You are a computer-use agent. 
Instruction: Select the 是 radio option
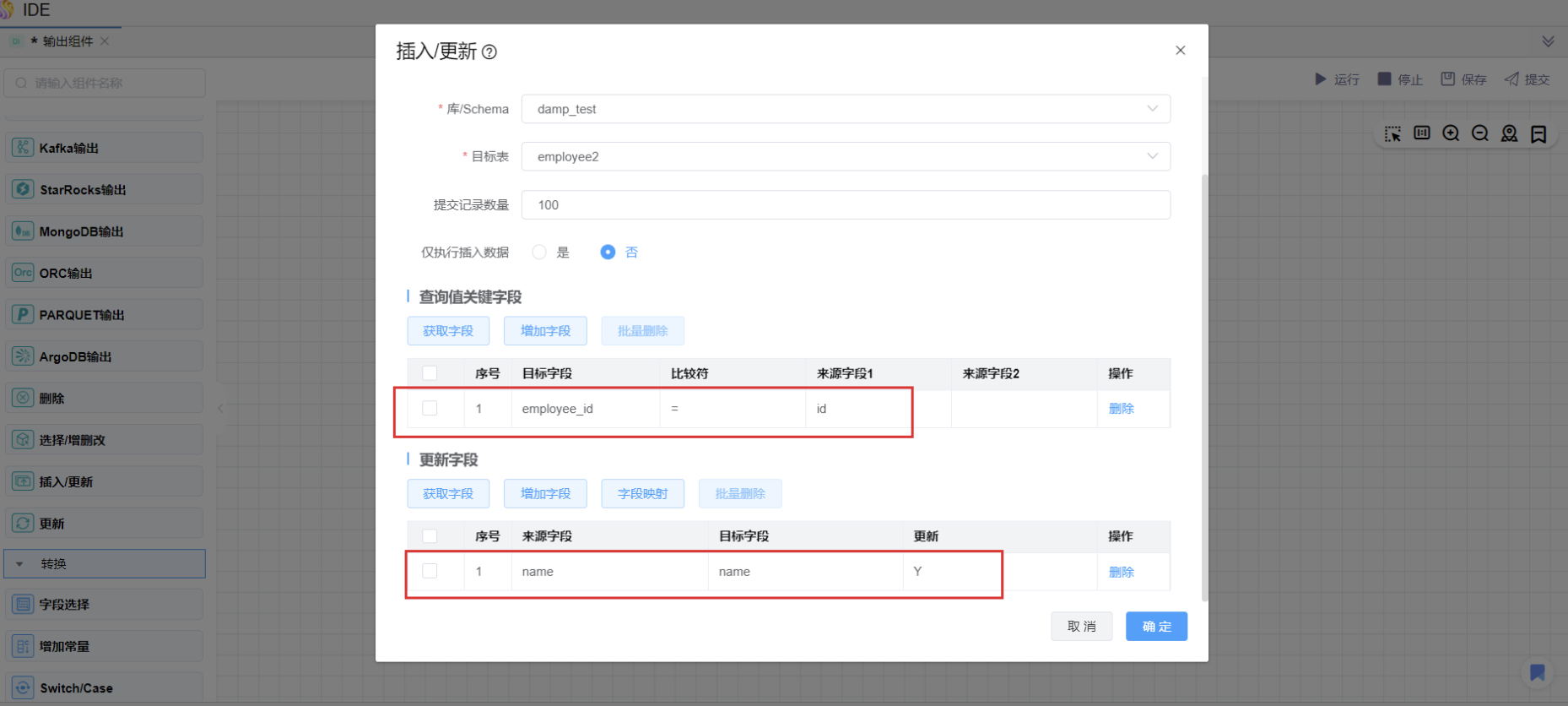point(539,253)
